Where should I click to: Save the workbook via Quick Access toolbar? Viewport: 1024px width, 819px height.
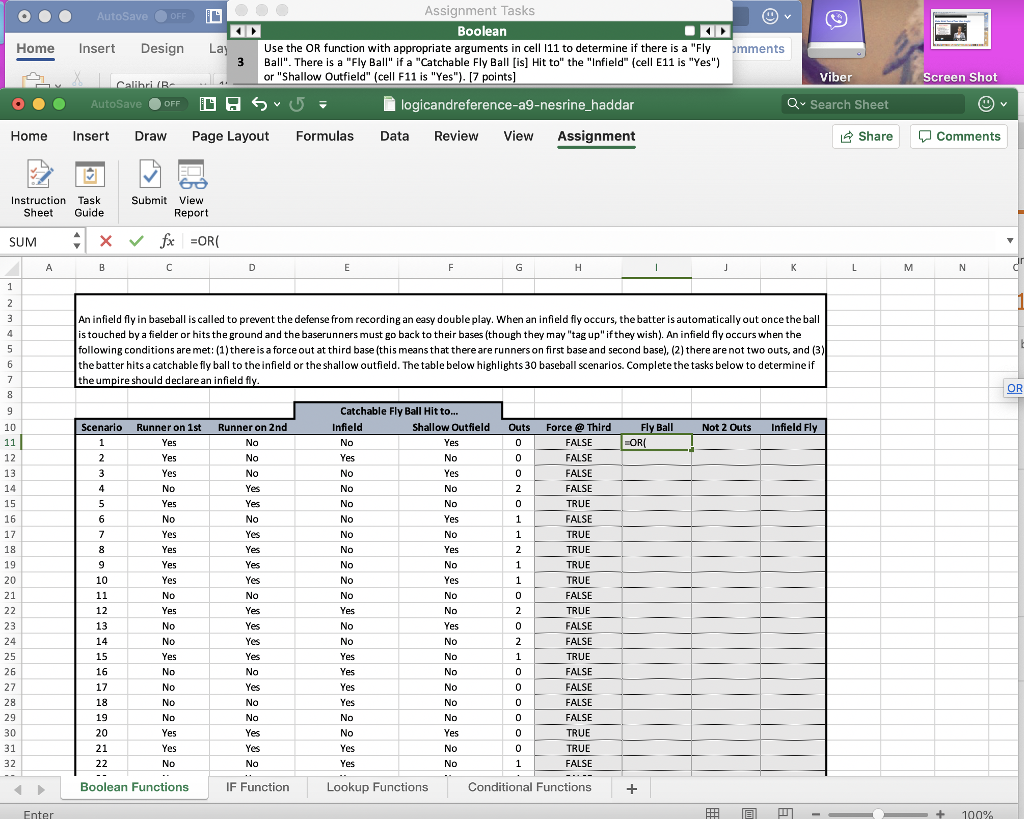click(234, 104)
